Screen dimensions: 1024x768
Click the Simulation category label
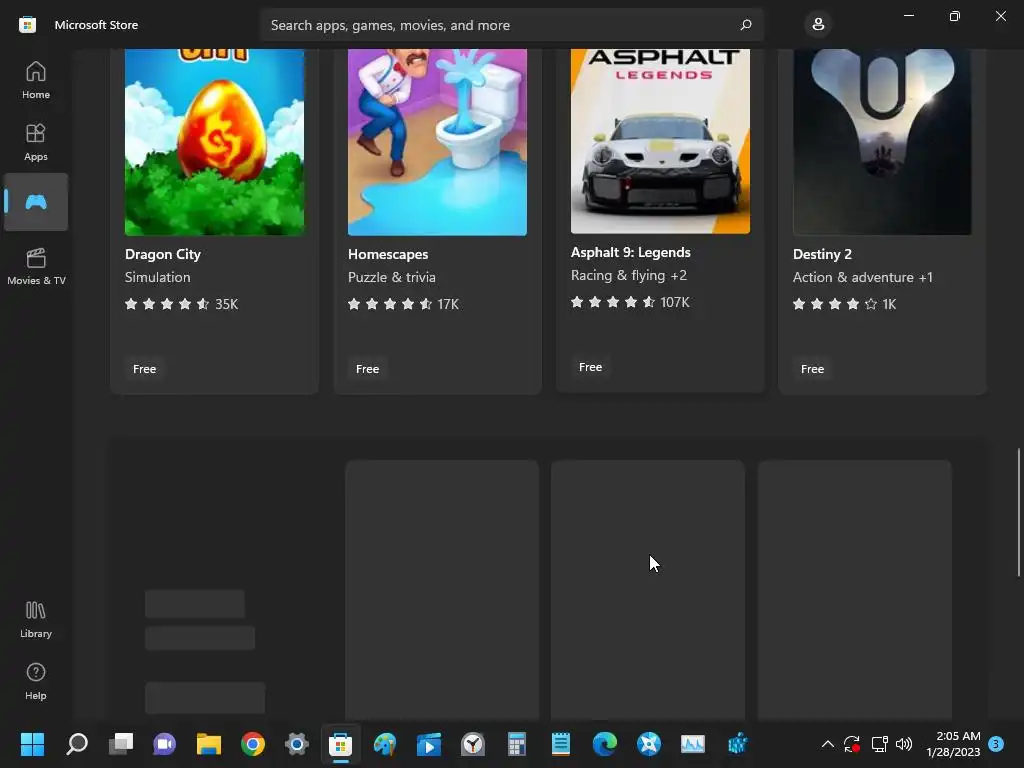click(x=157, y=277)
